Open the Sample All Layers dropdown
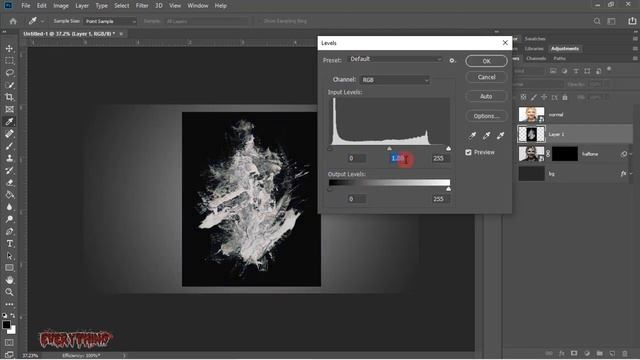The width and height of the screenshot is (640, 360). pos(206,21)
